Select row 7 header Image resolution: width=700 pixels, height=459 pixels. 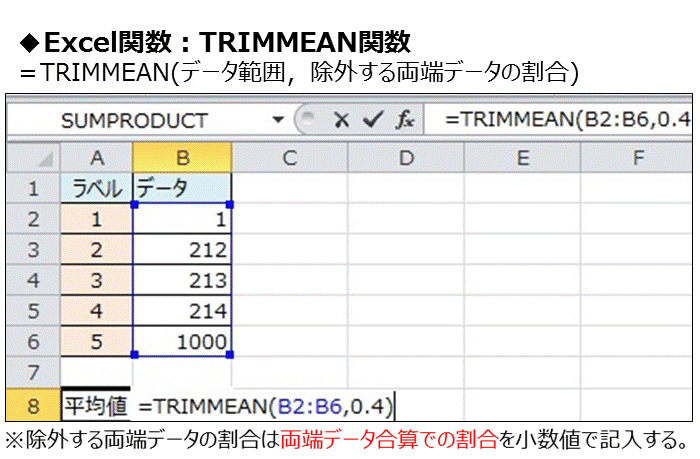(33, 372)
